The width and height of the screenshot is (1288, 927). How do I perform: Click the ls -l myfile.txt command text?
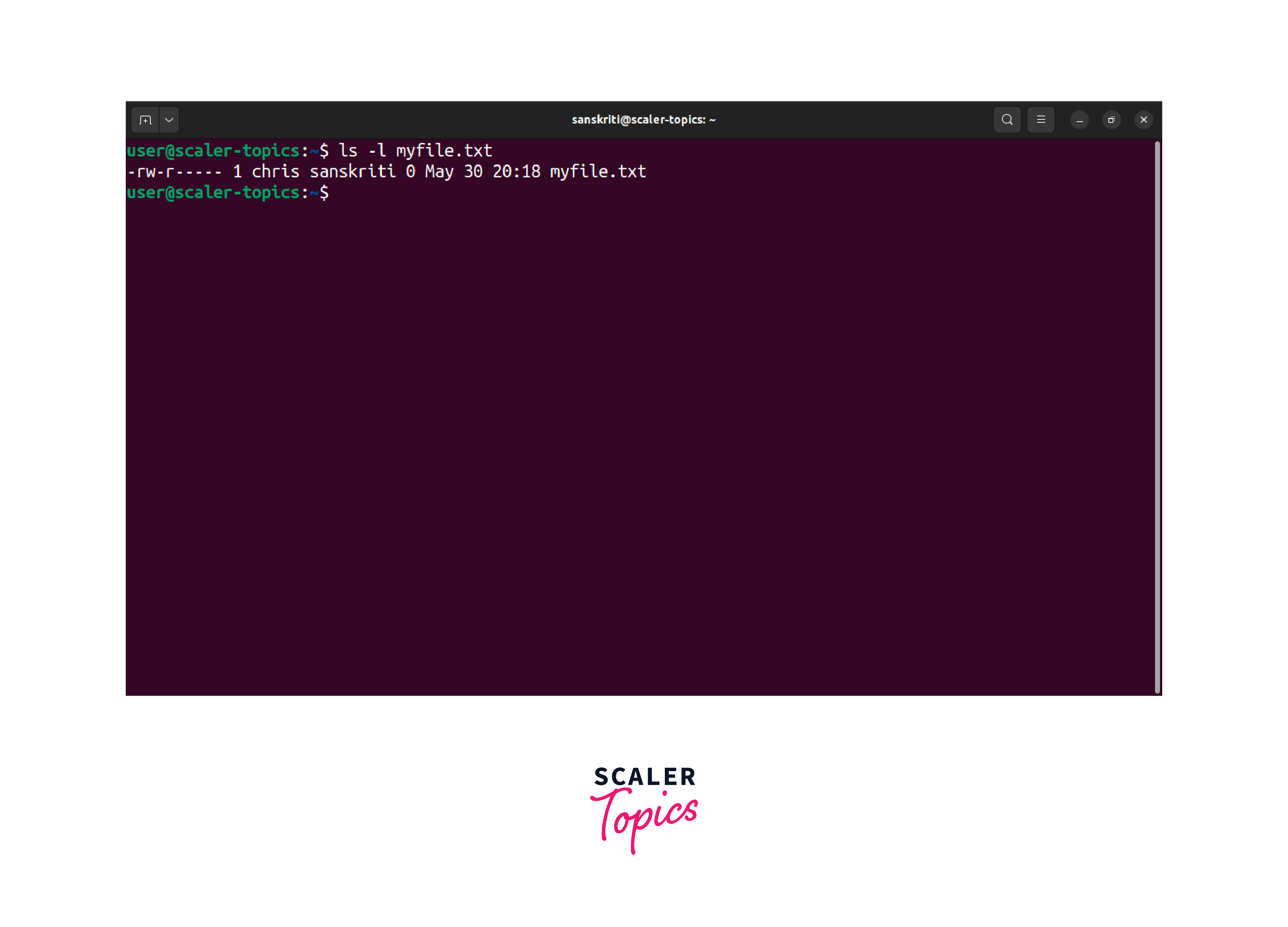point(415,150)
